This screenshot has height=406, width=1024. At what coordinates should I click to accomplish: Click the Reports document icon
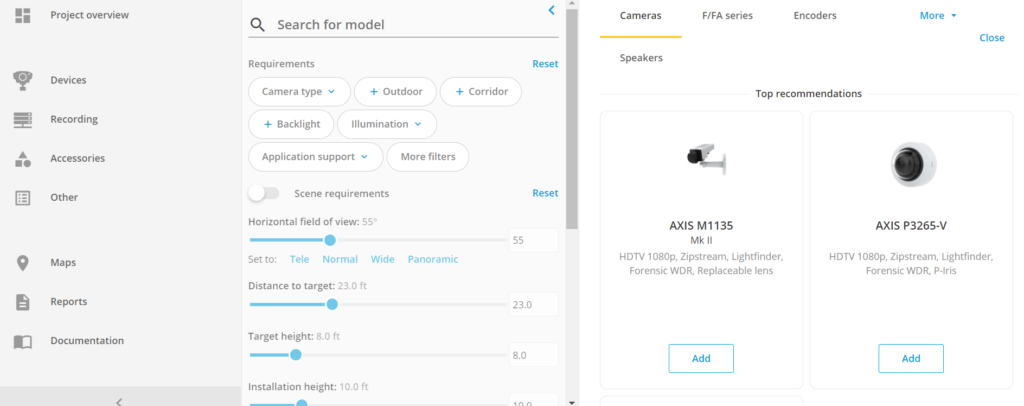(x=23, y=302)
